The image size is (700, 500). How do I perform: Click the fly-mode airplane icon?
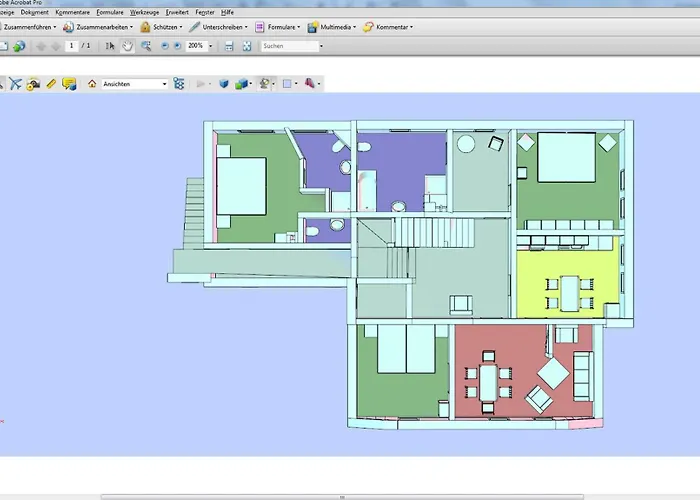(15, 84)
